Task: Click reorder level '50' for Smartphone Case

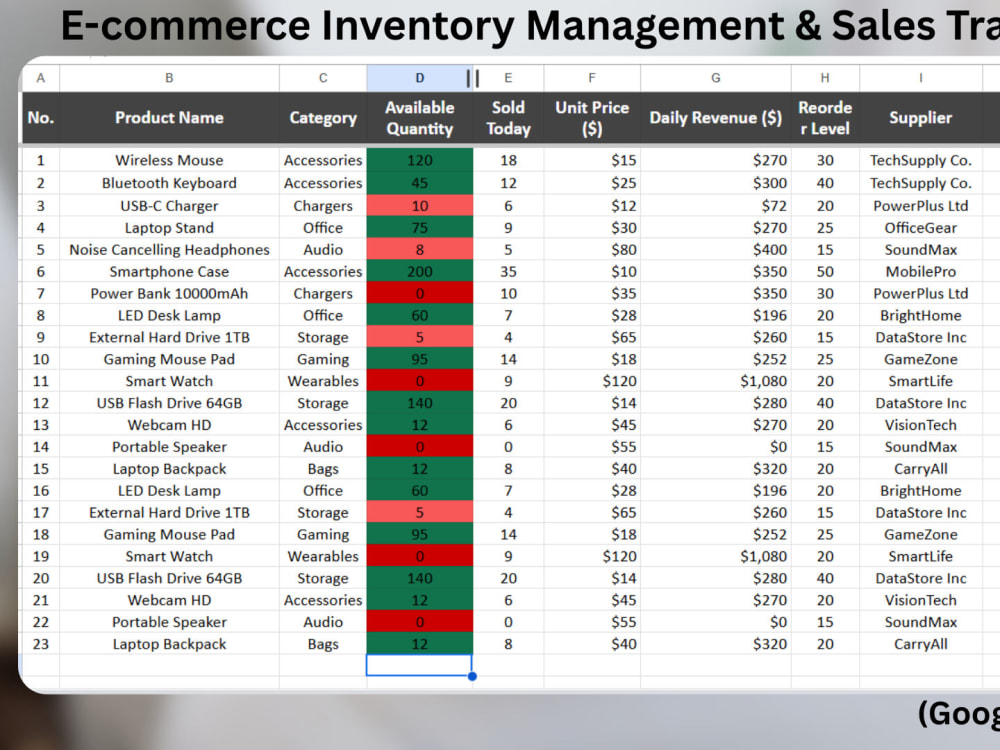Action: pyautogui.click(x=825, y=272)
